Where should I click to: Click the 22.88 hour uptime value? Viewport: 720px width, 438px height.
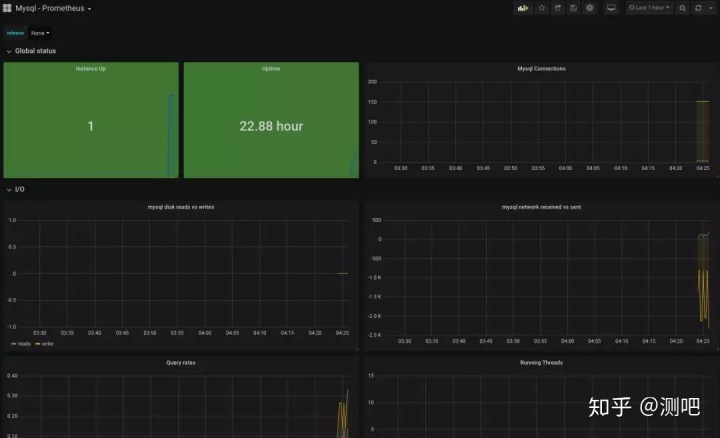coord(271,126)
